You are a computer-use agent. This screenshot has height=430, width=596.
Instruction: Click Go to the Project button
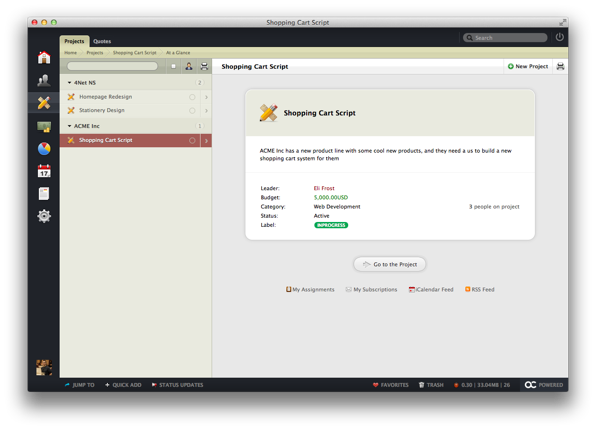[390, 264]
